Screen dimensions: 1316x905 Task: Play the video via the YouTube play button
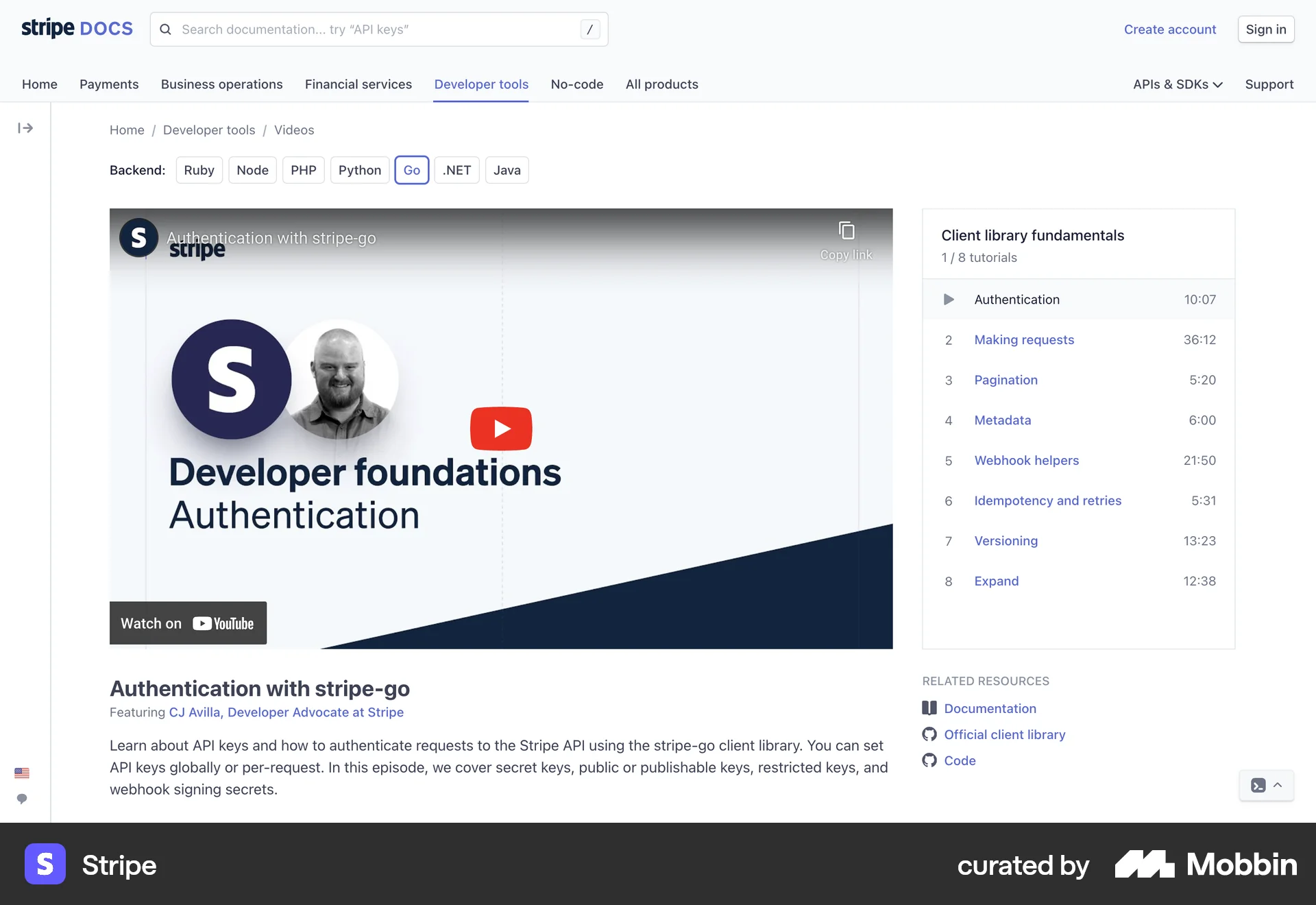pos(500,428)
